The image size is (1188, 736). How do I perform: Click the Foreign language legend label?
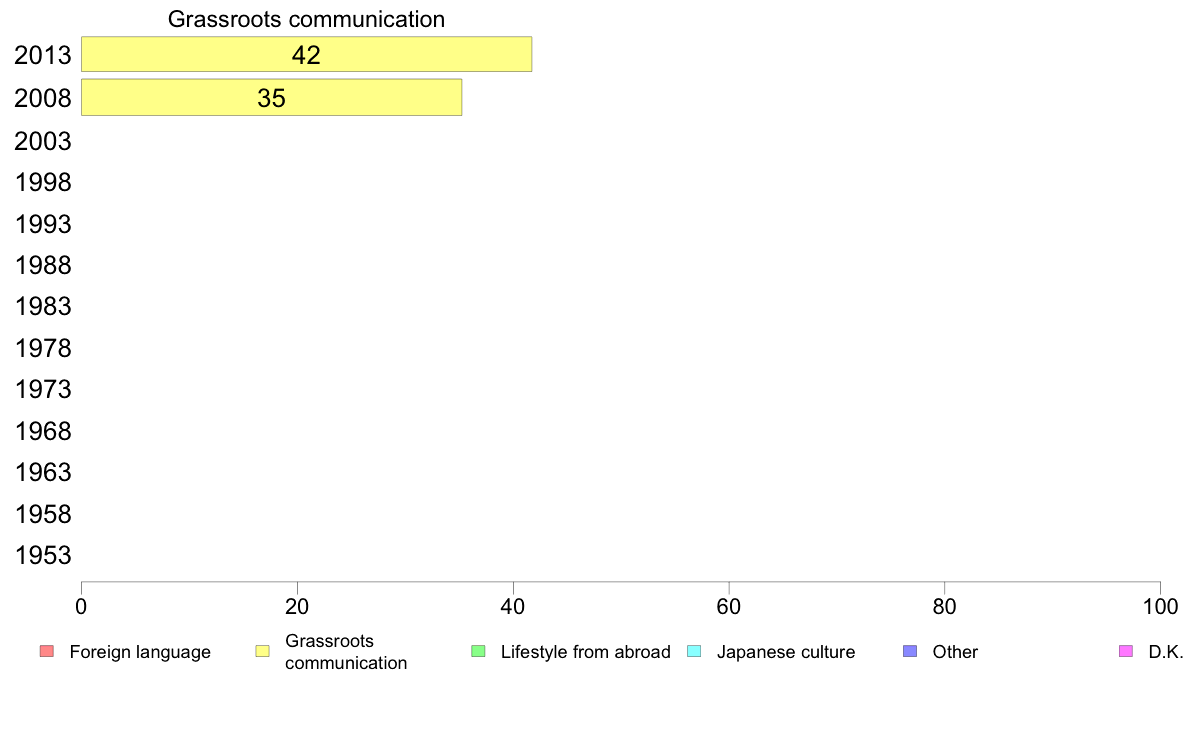pos(140,652)
